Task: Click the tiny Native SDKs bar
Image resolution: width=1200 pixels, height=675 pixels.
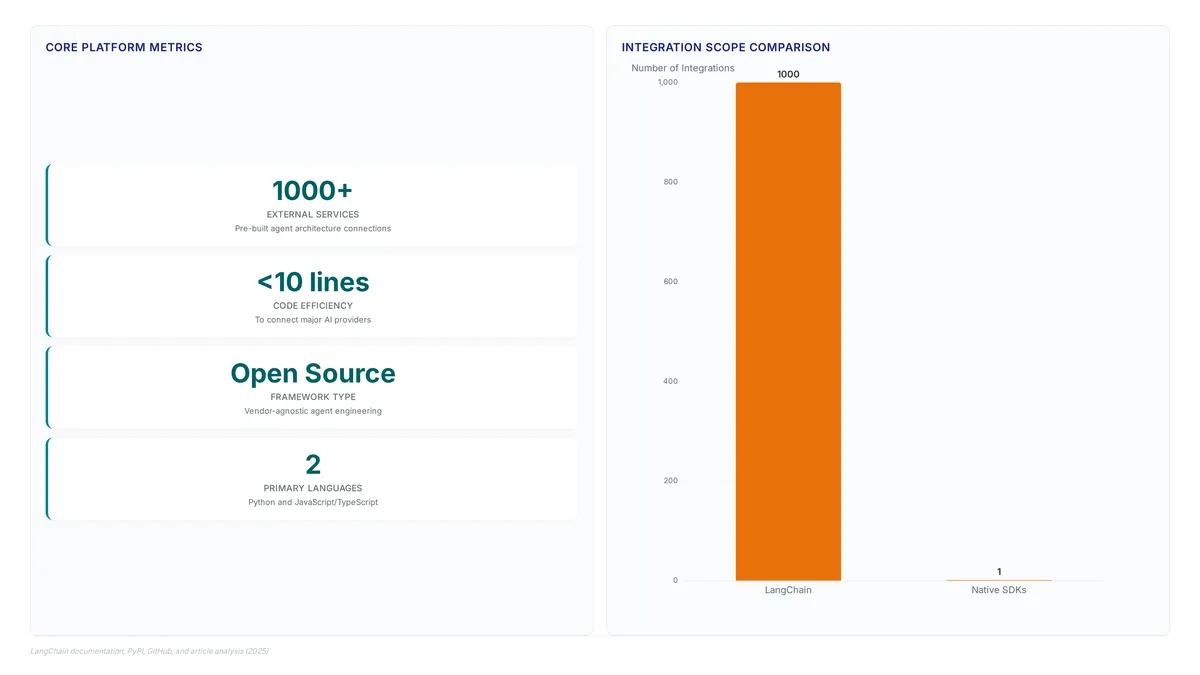Action: (999, 580)
